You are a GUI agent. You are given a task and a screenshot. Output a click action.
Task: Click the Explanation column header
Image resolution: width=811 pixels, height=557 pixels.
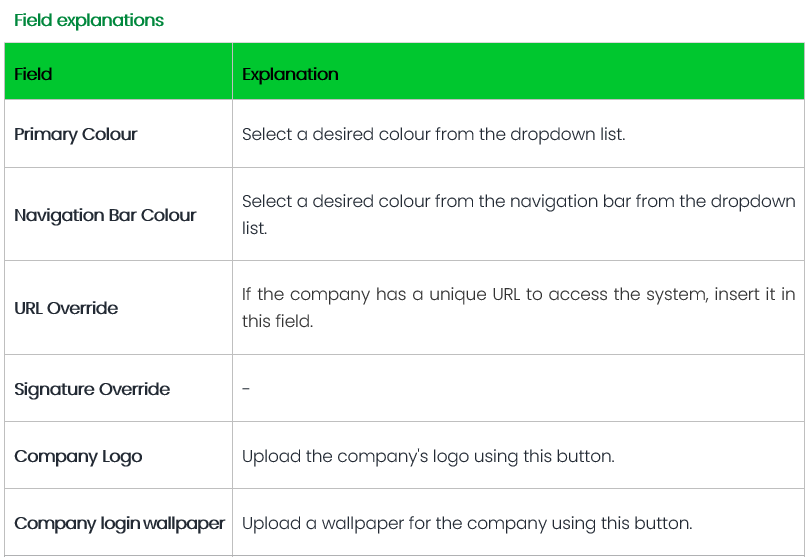click(290, 74)
